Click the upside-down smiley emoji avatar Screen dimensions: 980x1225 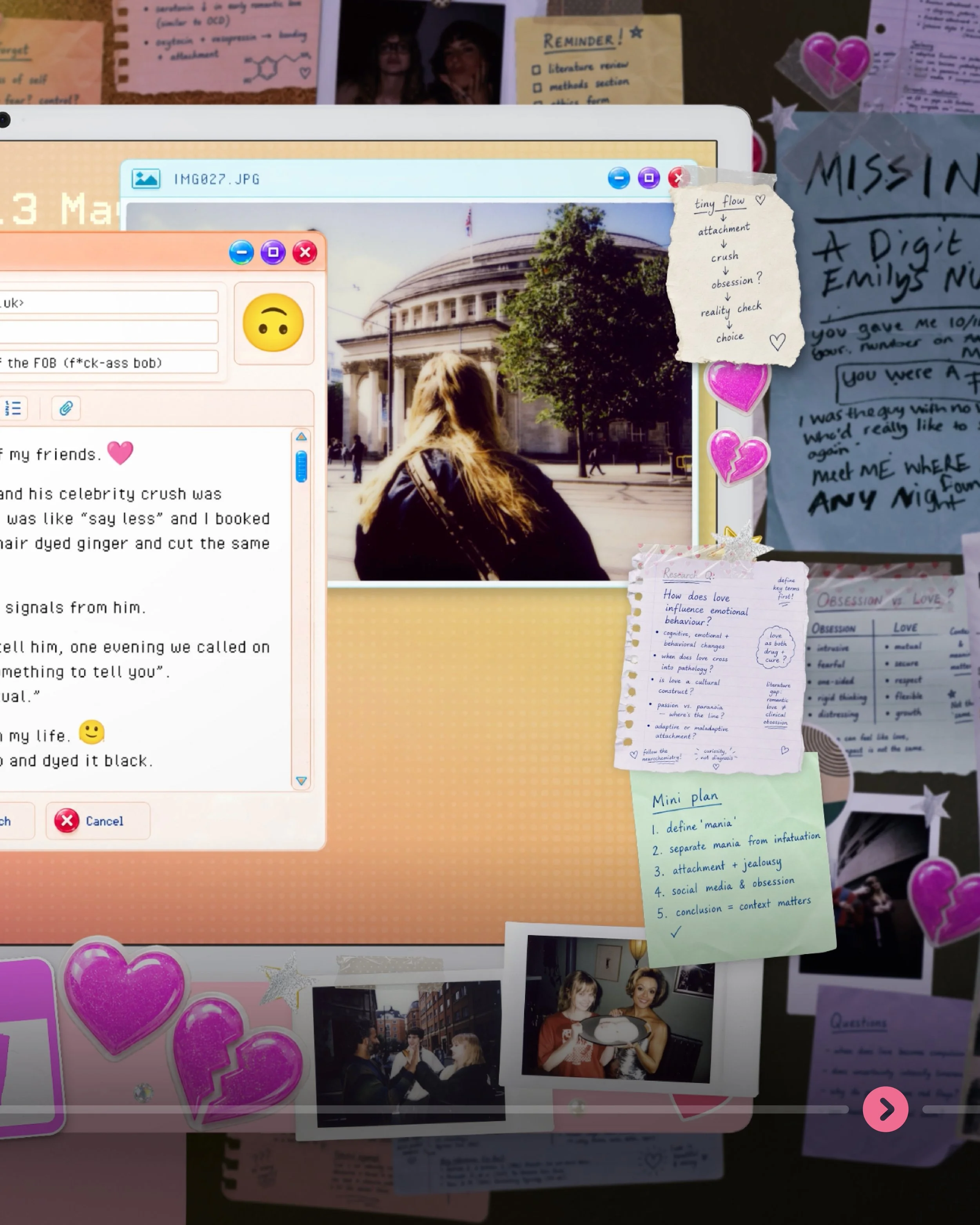(x=273, y=323)
